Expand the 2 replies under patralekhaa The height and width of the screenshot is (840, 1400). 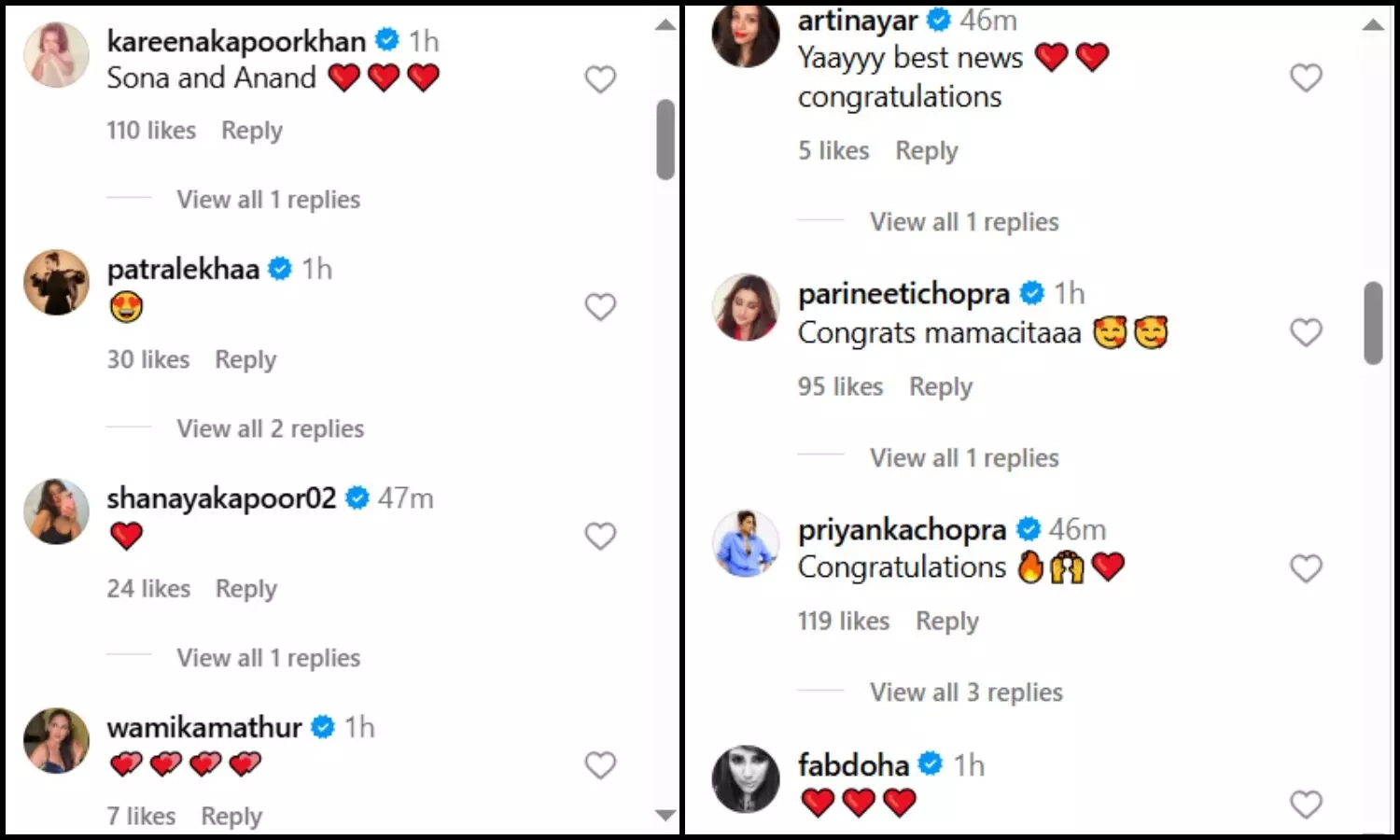coord(270,428)
